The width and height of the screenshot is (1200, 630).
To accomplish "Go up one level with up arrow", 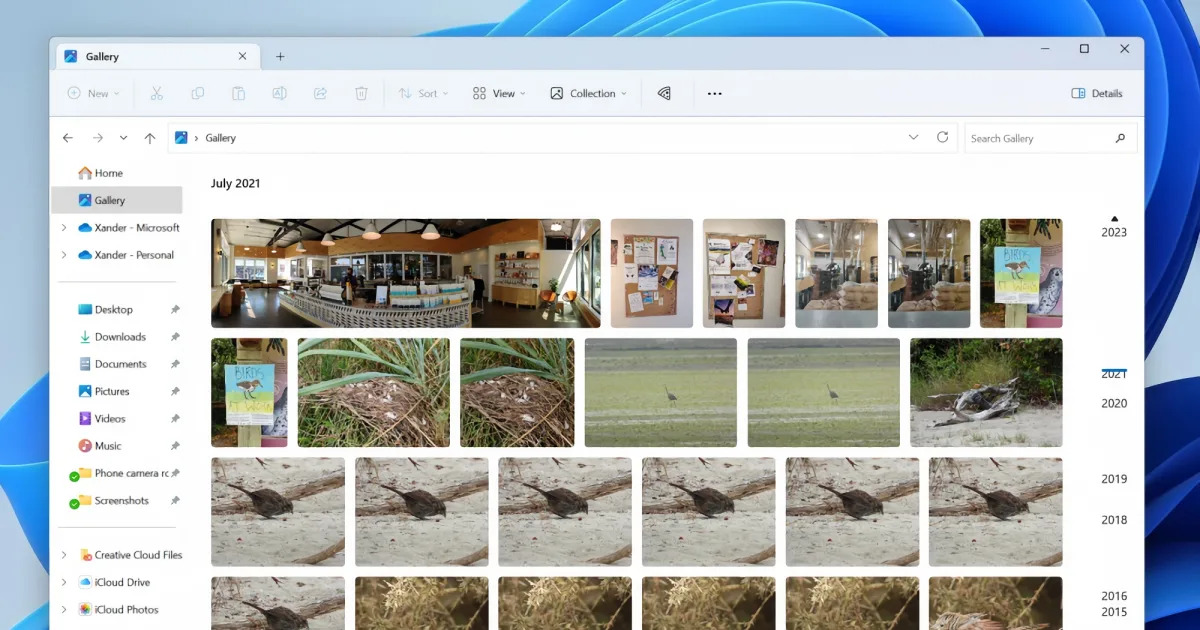I will tap(150, 138).
